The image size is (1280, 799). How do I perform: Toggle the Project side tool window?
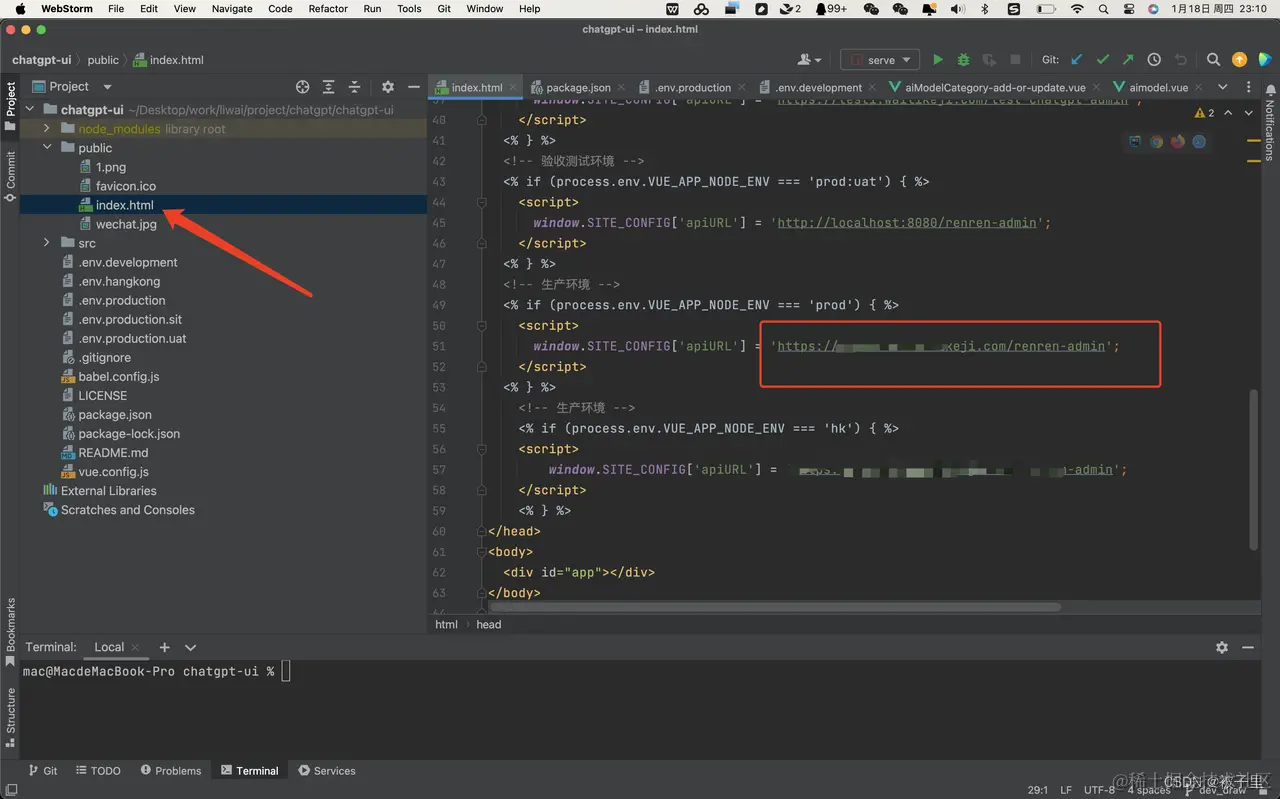pos(10,106)
